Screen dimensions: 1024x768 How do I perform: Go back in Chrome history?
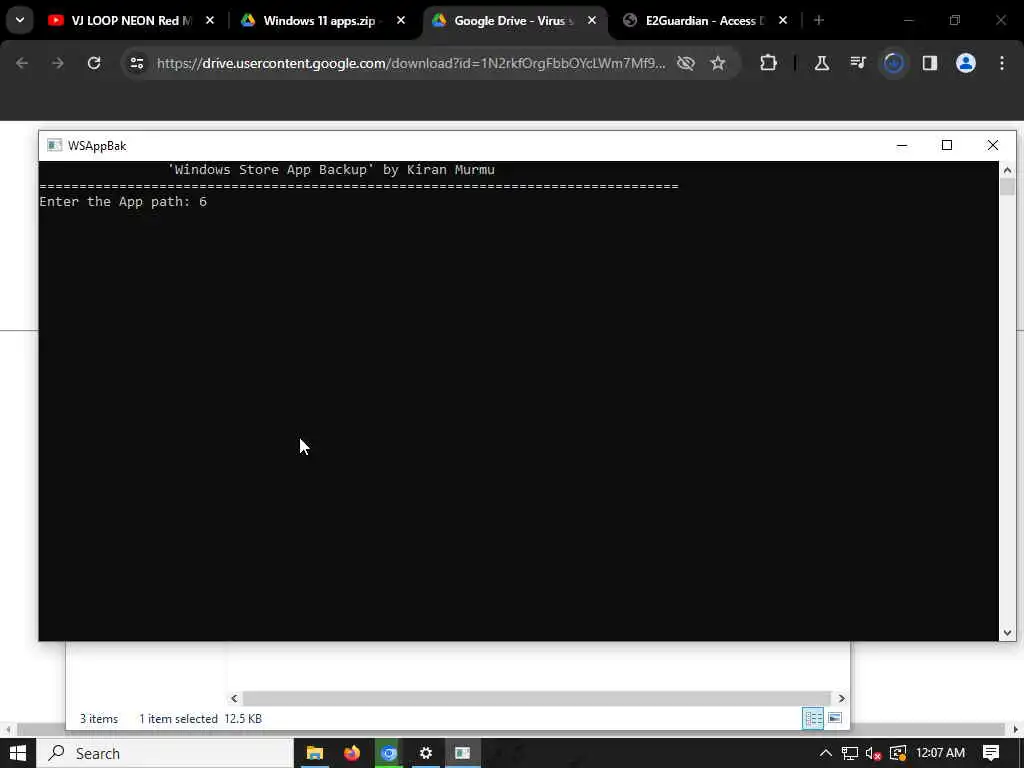click(x=22, y=63)
